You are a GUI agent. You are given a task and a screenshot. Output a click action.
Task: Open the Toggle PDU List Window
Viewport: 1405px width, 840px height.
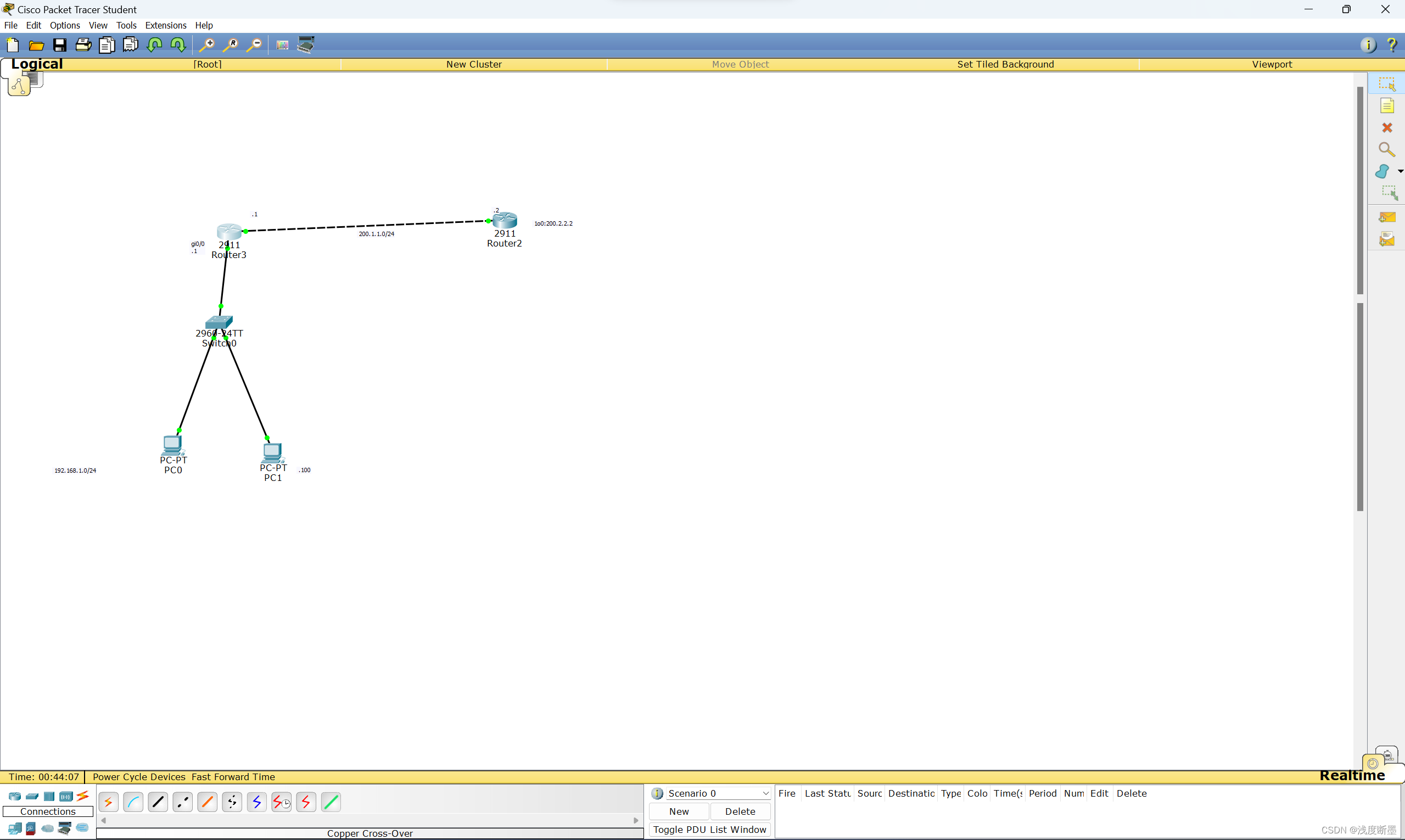pyautogui.click(x=710, y=829)
